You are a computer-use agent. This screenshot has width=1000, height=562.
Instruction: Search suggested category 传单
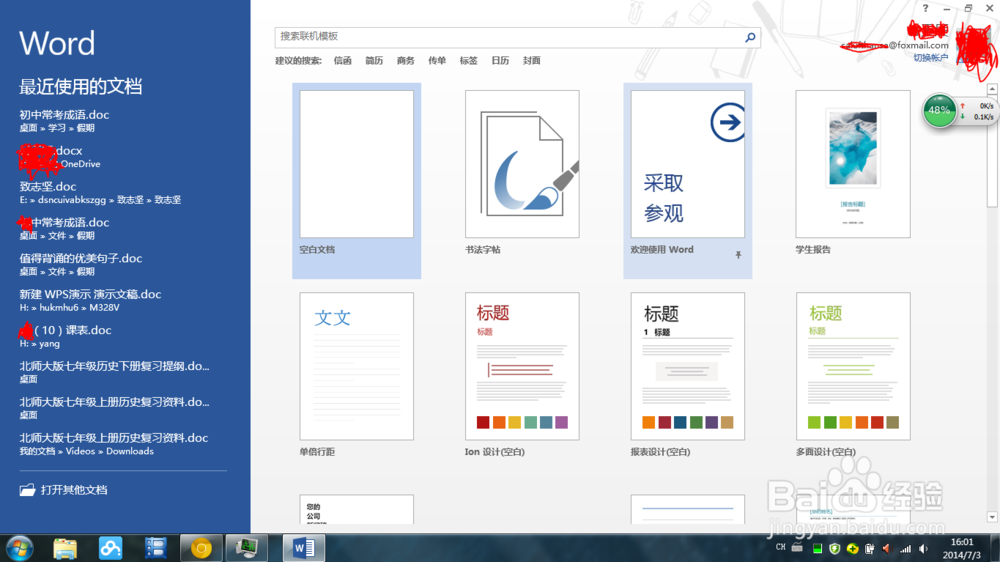point(437,61)
